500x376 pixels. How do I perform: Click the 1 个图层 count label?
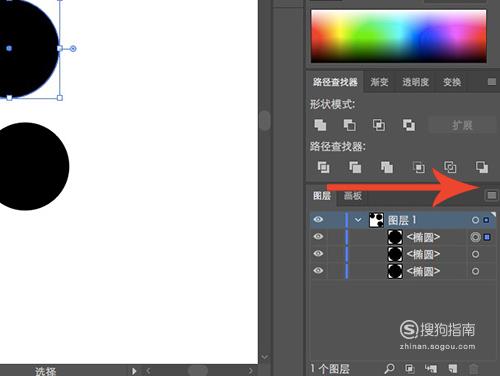point(330,369)
